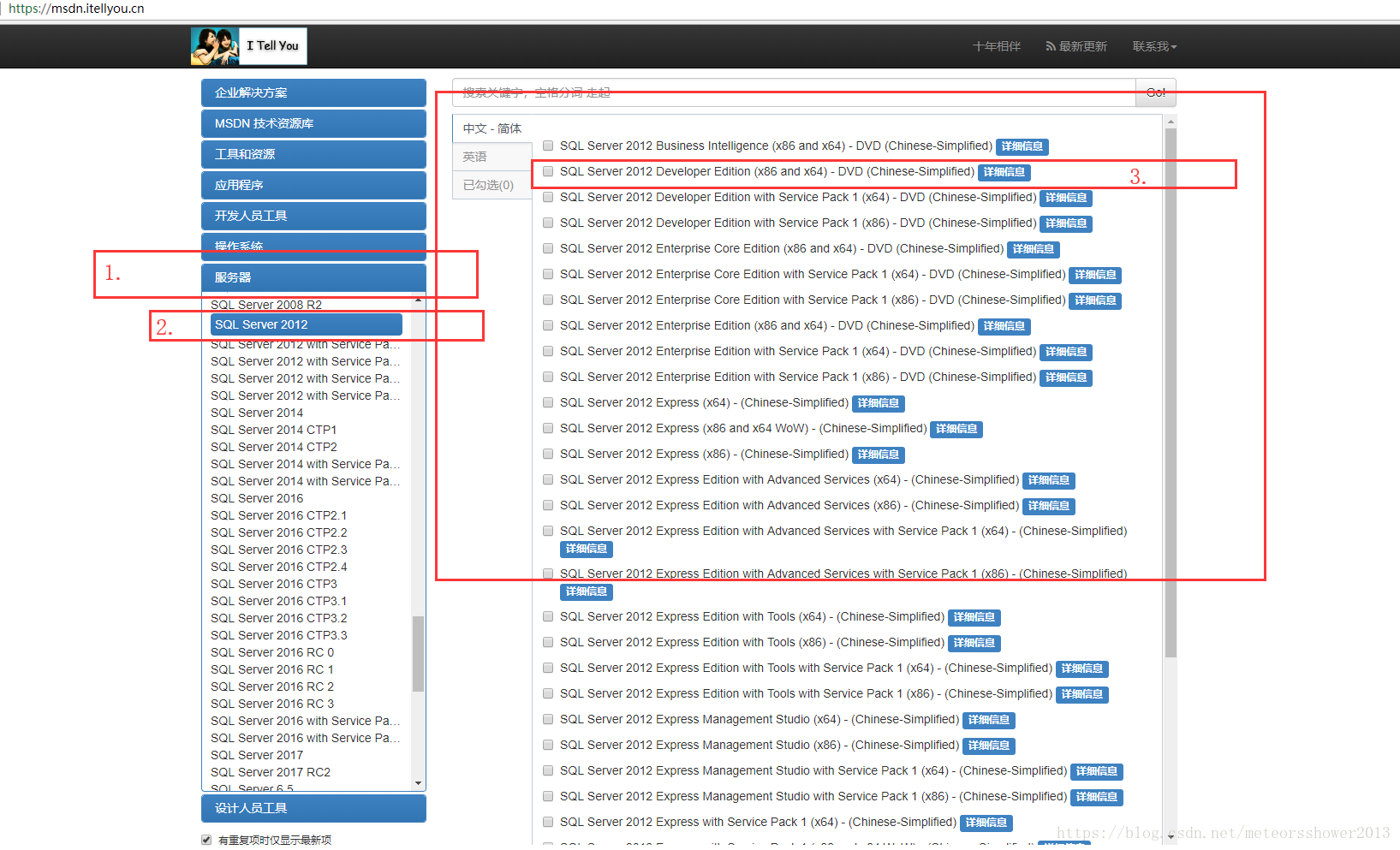Click the download list scrollbar thumb
Image resolution: width=1400 pixels, height=850 pixels.
[1171, 393]
